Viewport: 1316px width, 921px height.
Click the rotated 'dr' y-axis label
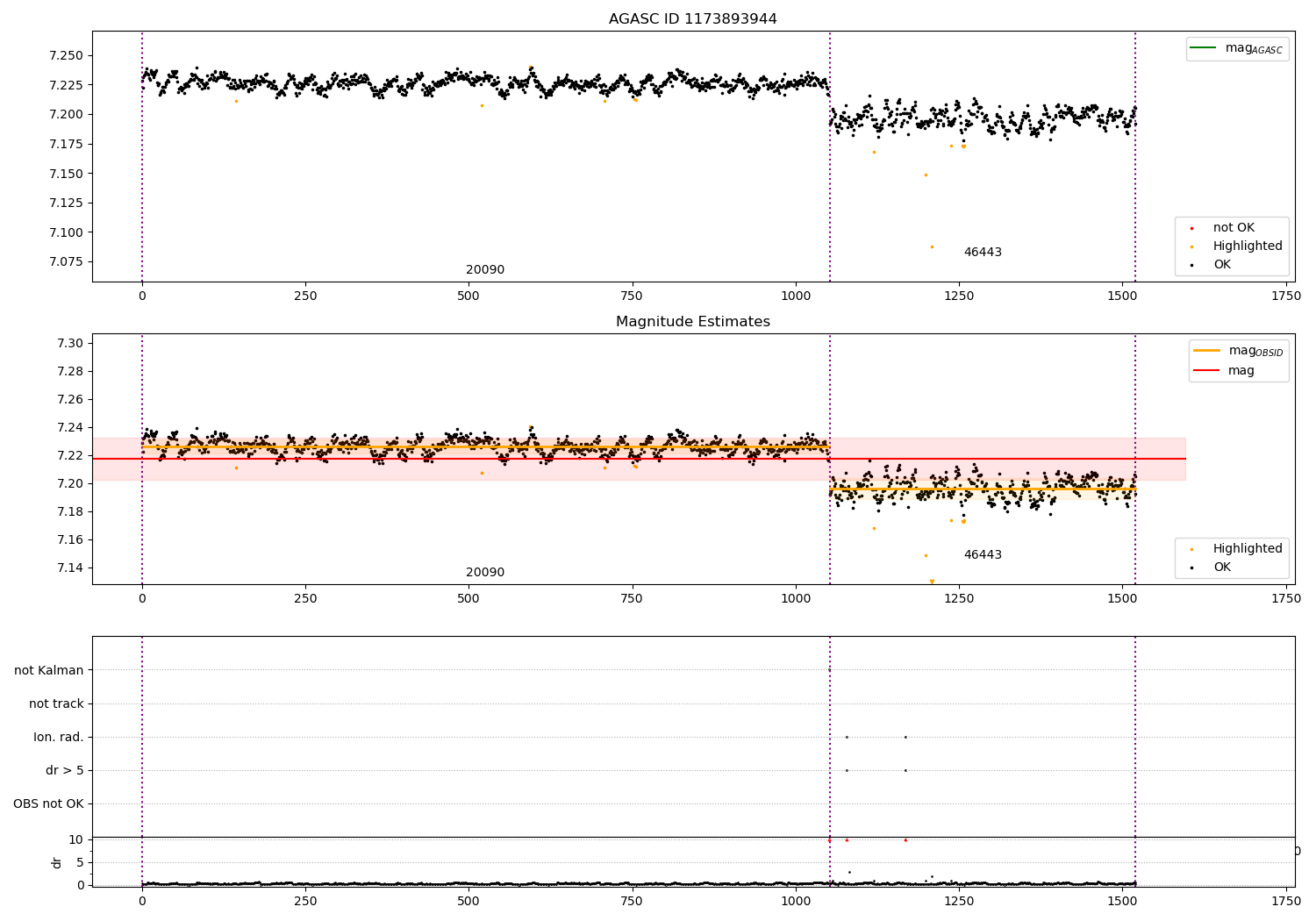tap(57, 863)
